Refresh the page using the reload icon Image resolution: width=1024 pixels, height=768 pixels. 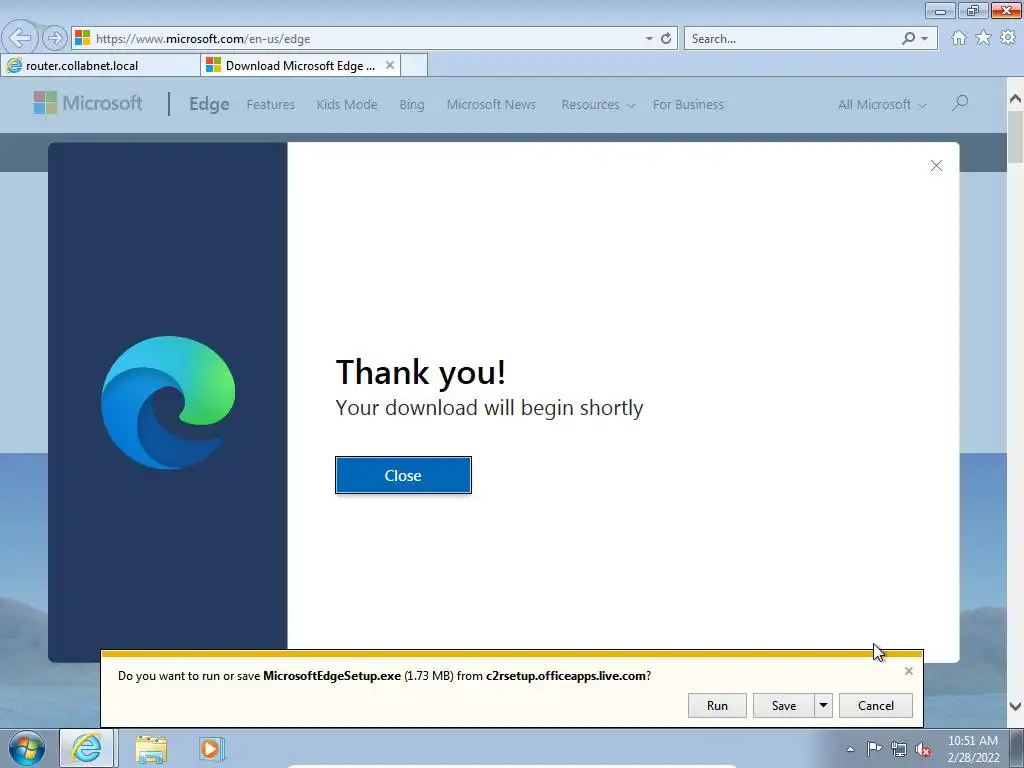[666, 39]
